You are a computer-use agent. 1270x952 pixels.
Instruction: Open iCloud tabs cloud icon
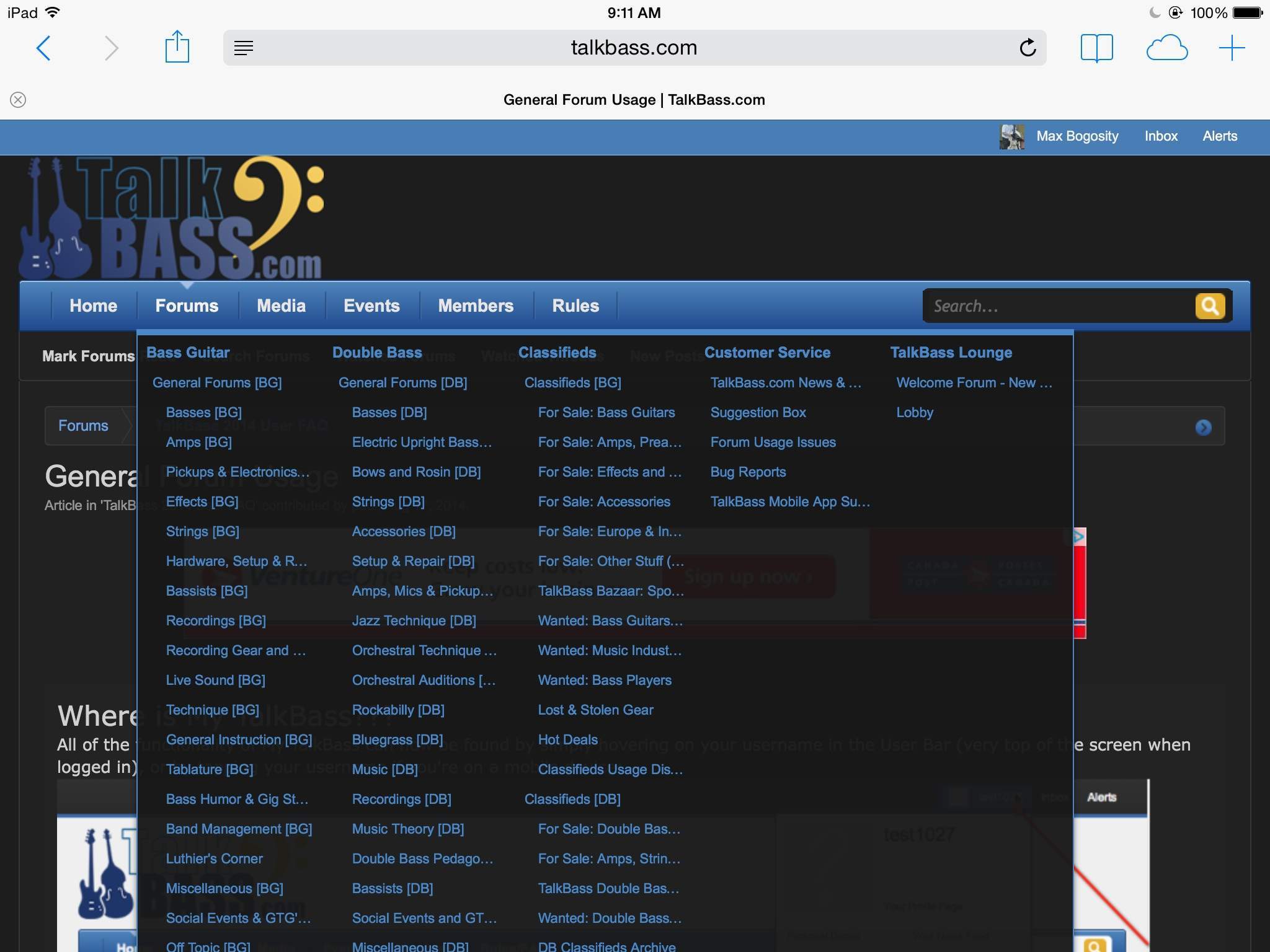point(1166,48)
